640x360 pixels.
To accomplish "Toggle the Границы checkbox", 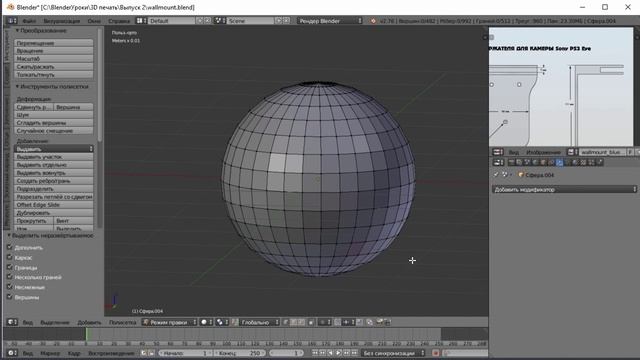I will point(9,267).
